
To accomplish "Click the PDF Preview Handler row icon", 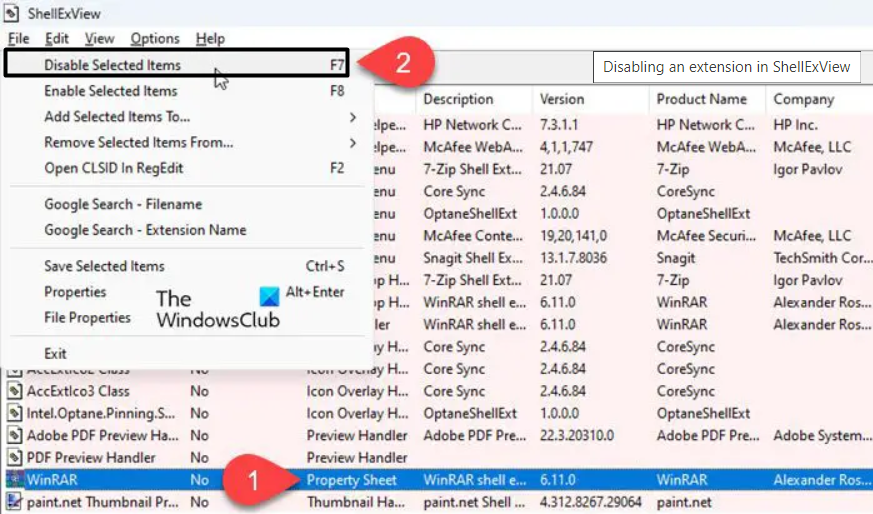I will pyautogui.click(x=15, y=457).
